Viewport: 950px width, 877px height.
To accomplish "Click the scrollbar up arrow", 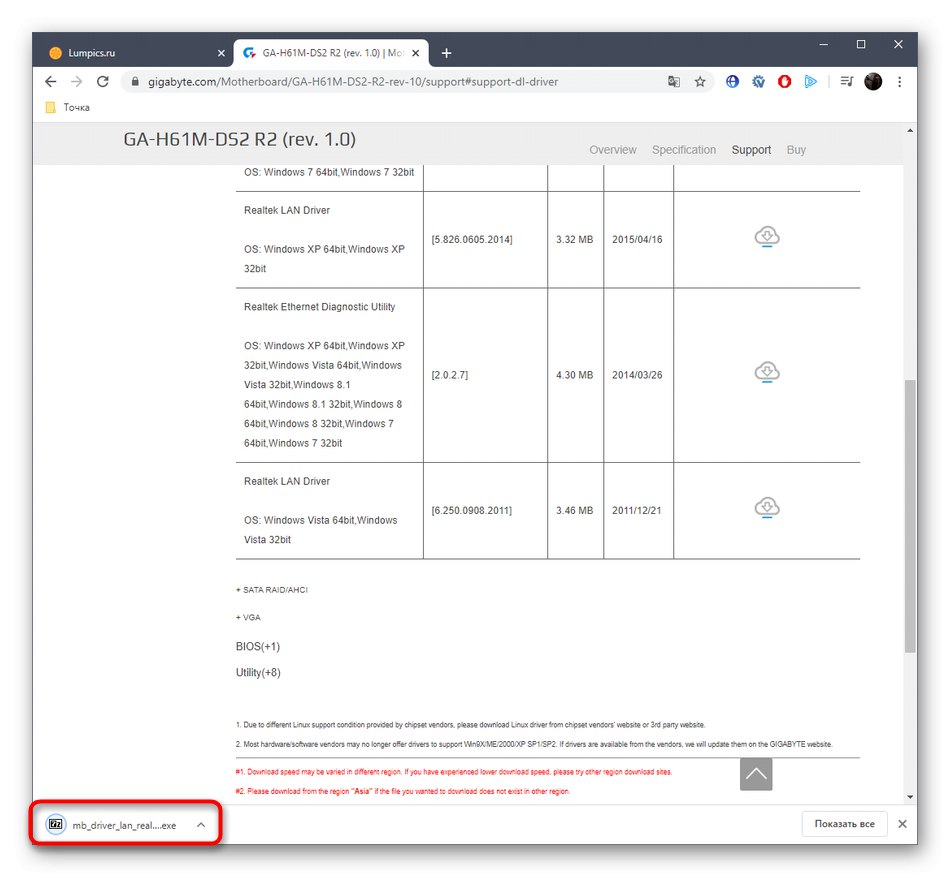I will [x=909, y=130].
